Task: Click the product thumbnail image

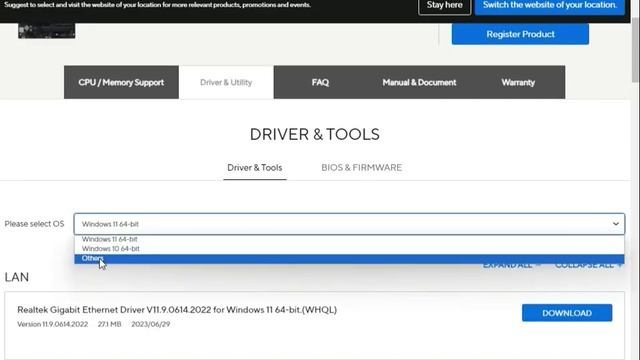Action: pyautogui.click(x=47, y=31)
